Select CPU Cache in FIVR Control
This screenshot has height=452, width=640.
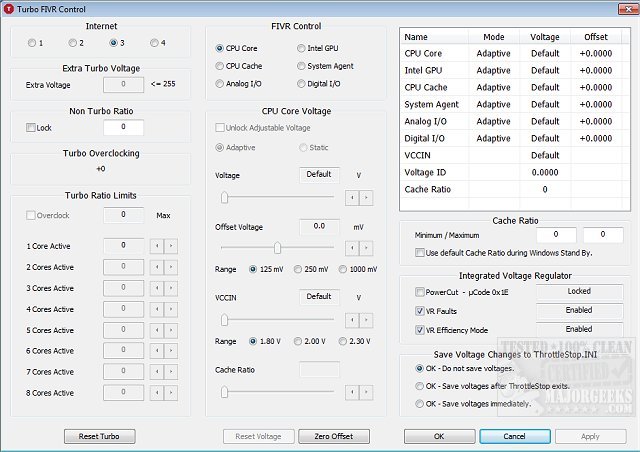[220, 66]
